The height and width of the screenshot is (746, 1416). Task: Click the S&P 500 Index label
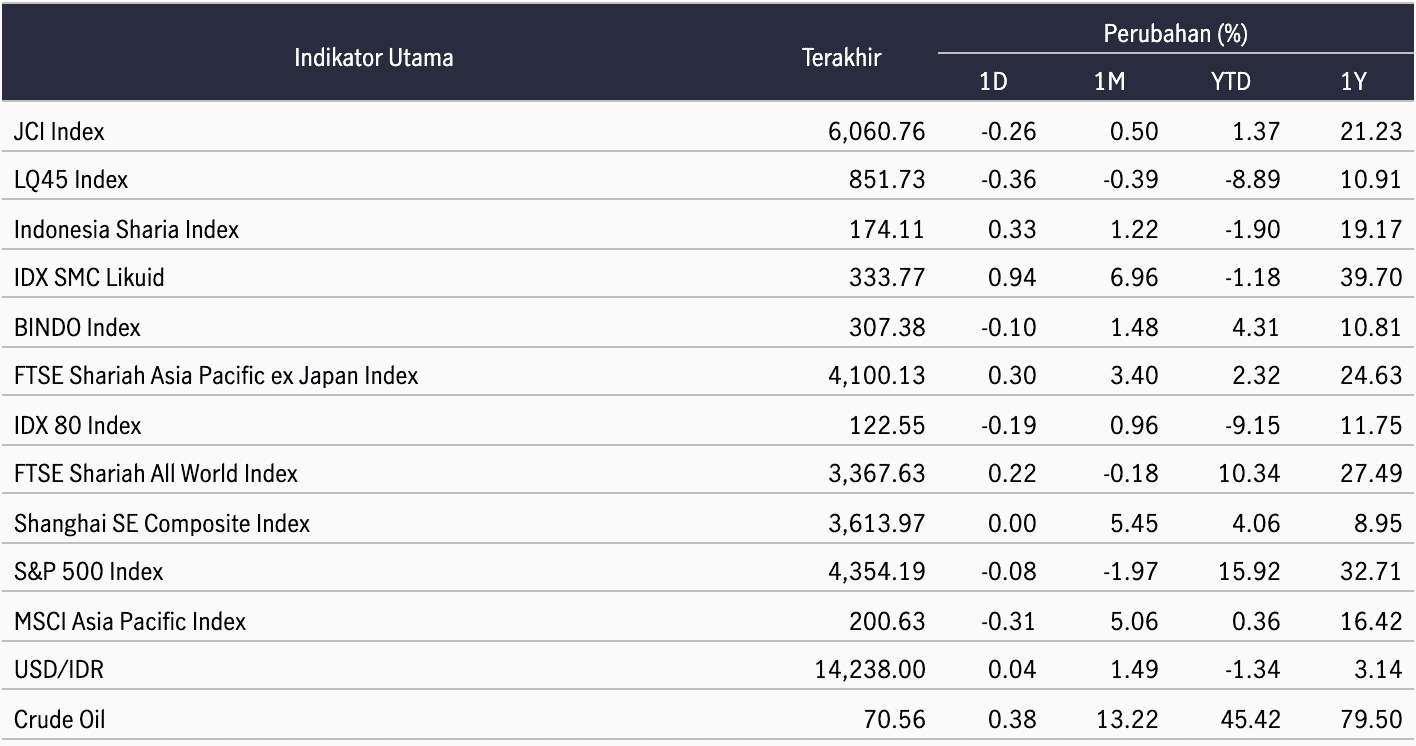tap(89, 572)
